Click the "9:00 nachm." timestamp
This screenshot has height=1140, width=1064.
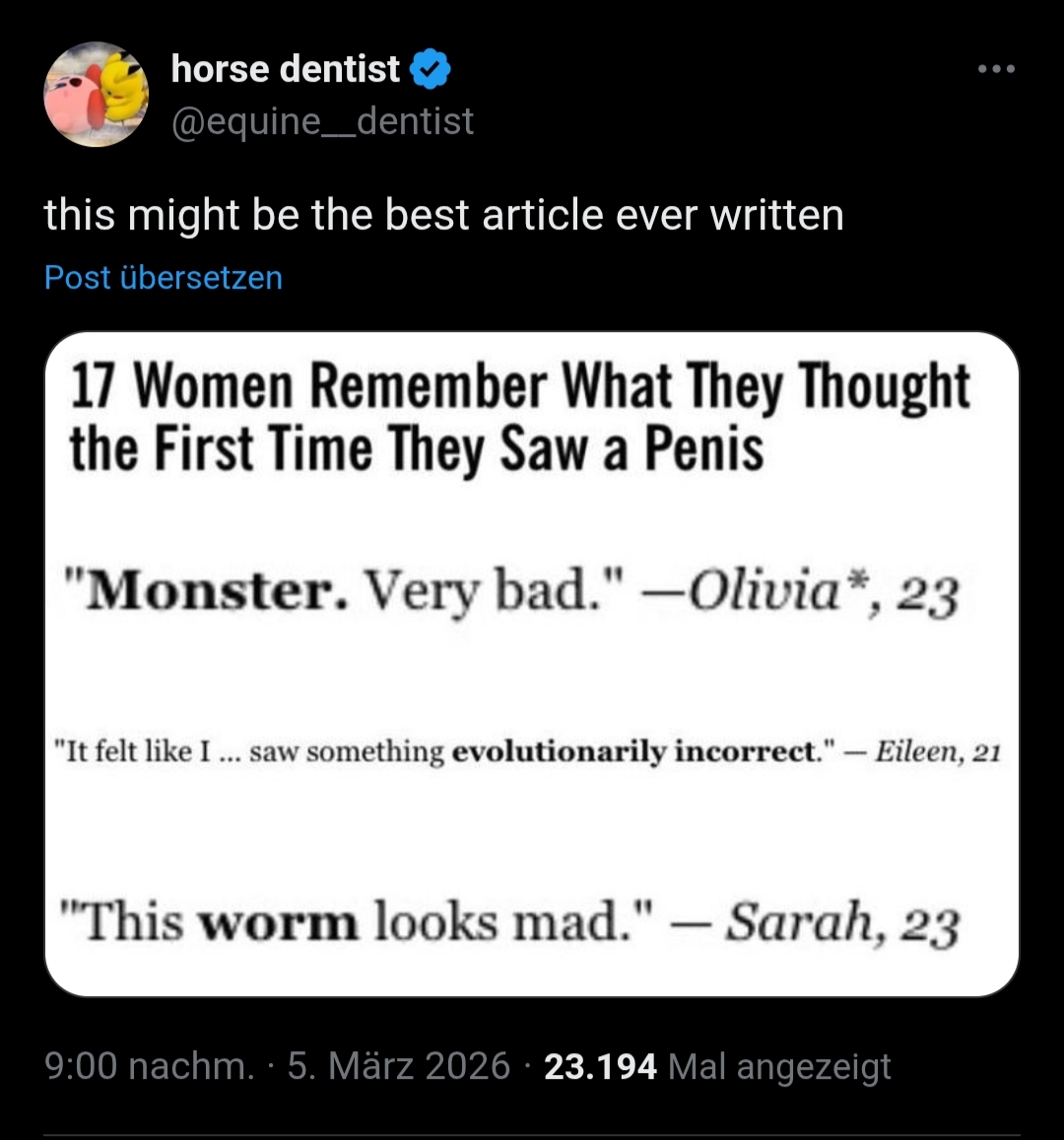[x=150, y=1066]
